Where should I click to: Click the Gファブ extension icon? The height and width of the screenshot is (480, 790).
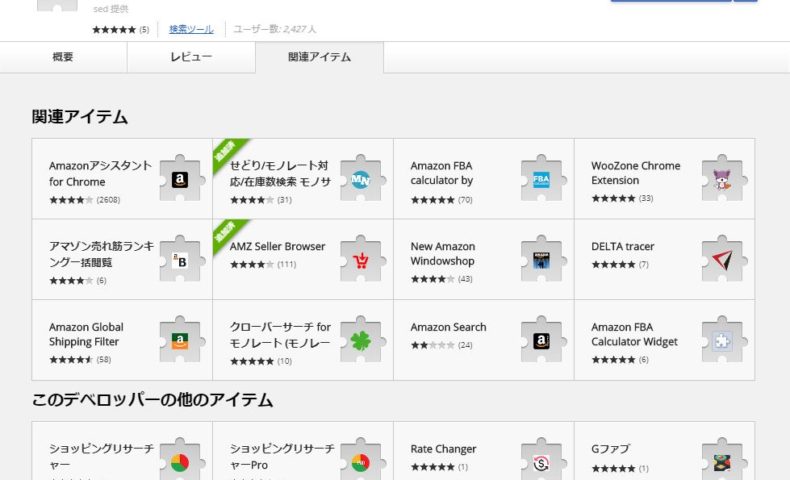point(724,459)
